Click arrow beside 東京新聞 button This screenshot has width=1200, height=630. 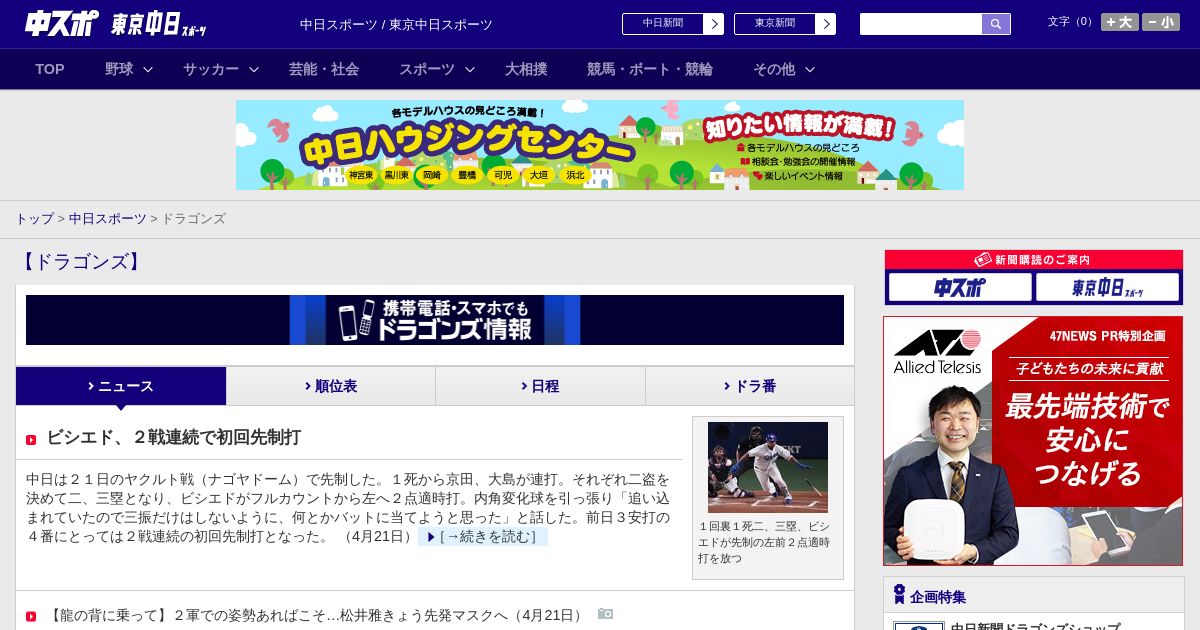pyautogui.click(x=826, y=24)
